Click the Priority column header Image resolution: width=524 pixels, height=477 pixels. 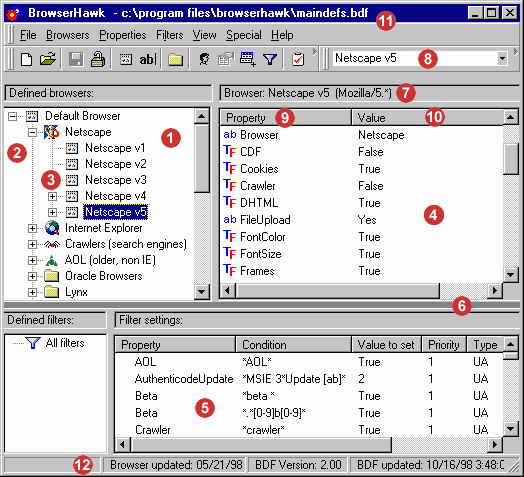[444, 345]
